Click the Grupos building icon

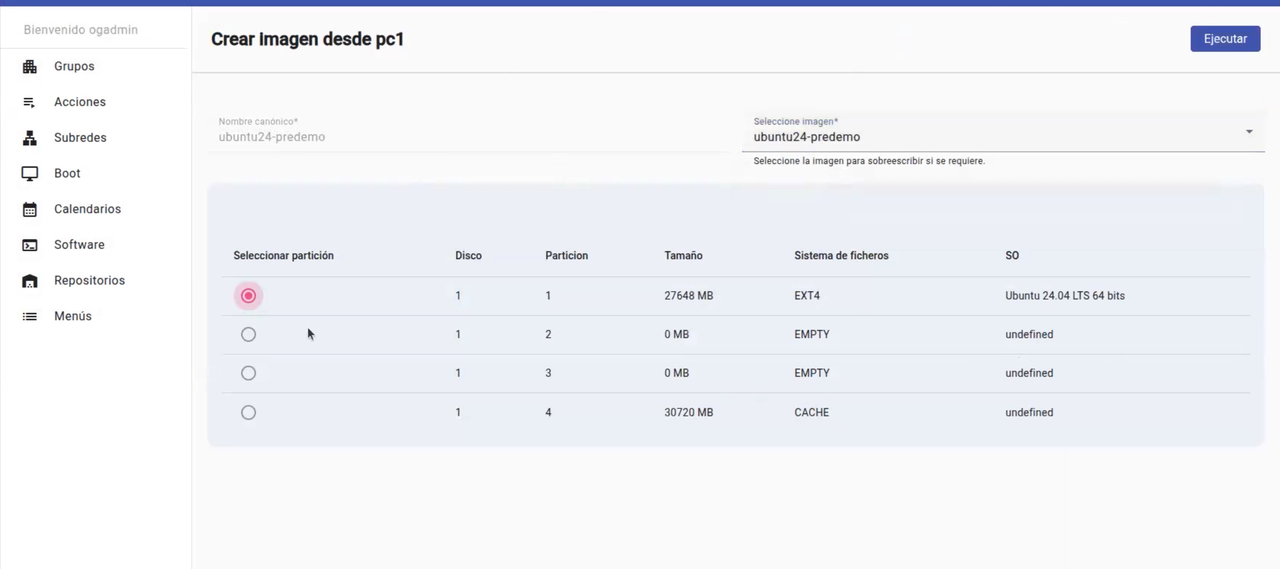30,67
